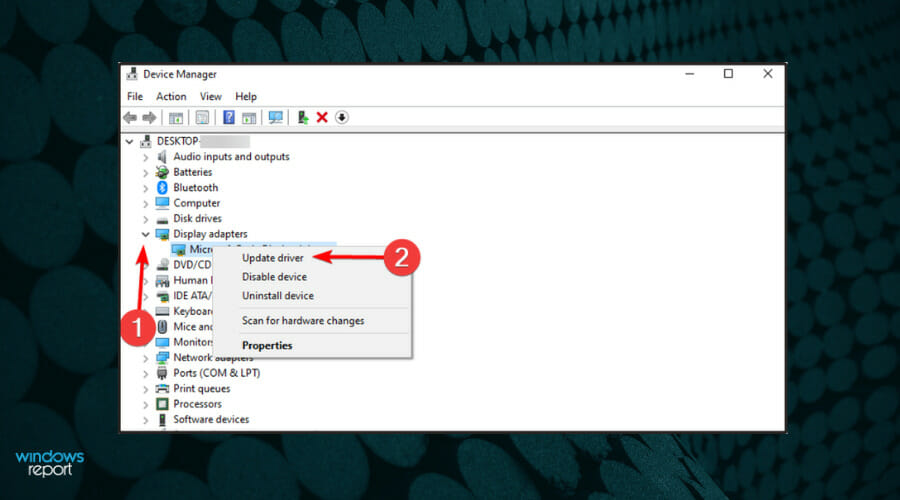Collapse the DESKTOP root node
This screenshot has height=500, width=900.
(x=130, y=141)
